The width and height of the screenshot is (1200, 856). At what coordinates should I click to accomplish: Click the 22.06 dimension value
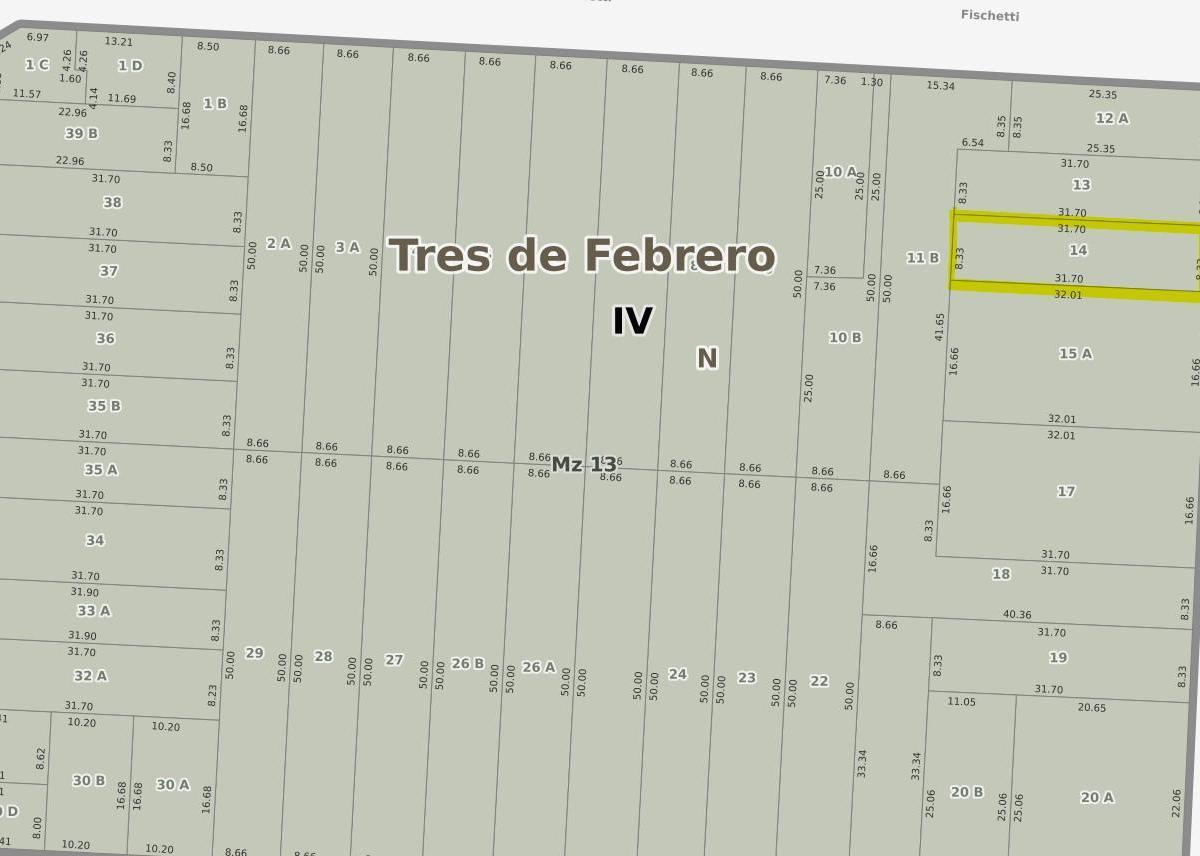point(1177,803)
